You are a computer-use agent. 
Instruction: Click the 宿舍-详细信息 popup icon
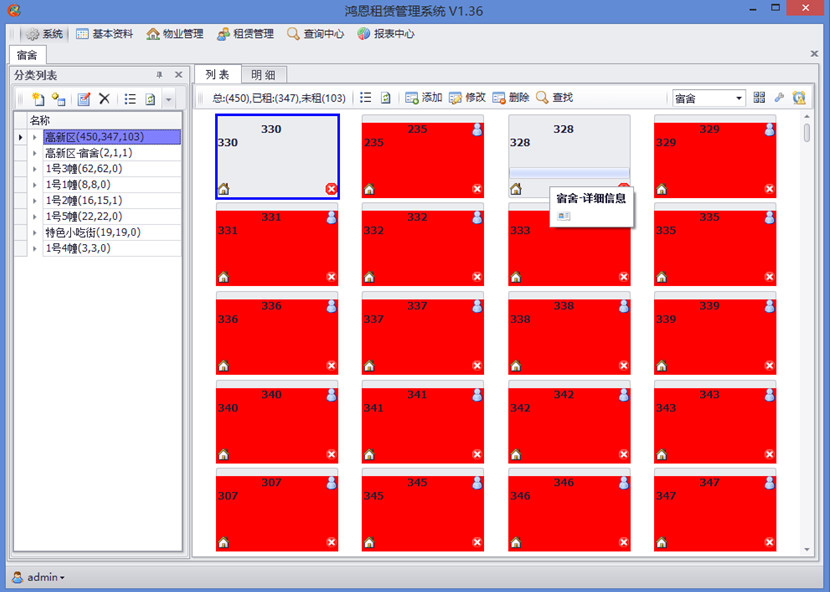564,216
